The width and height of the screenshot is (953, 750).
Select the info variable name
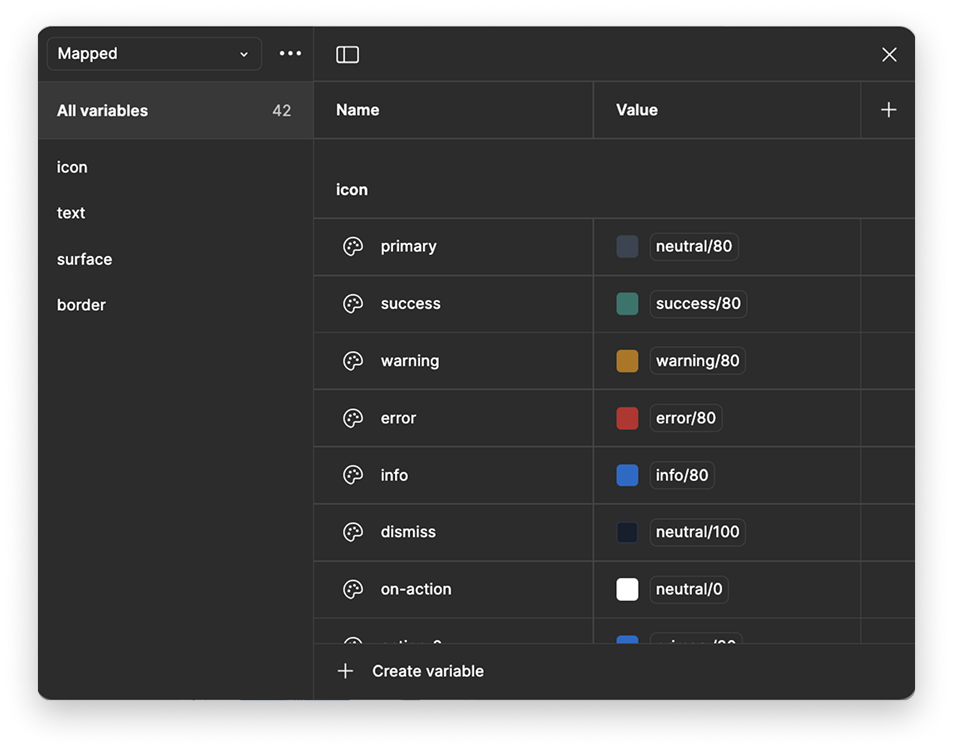394,475
